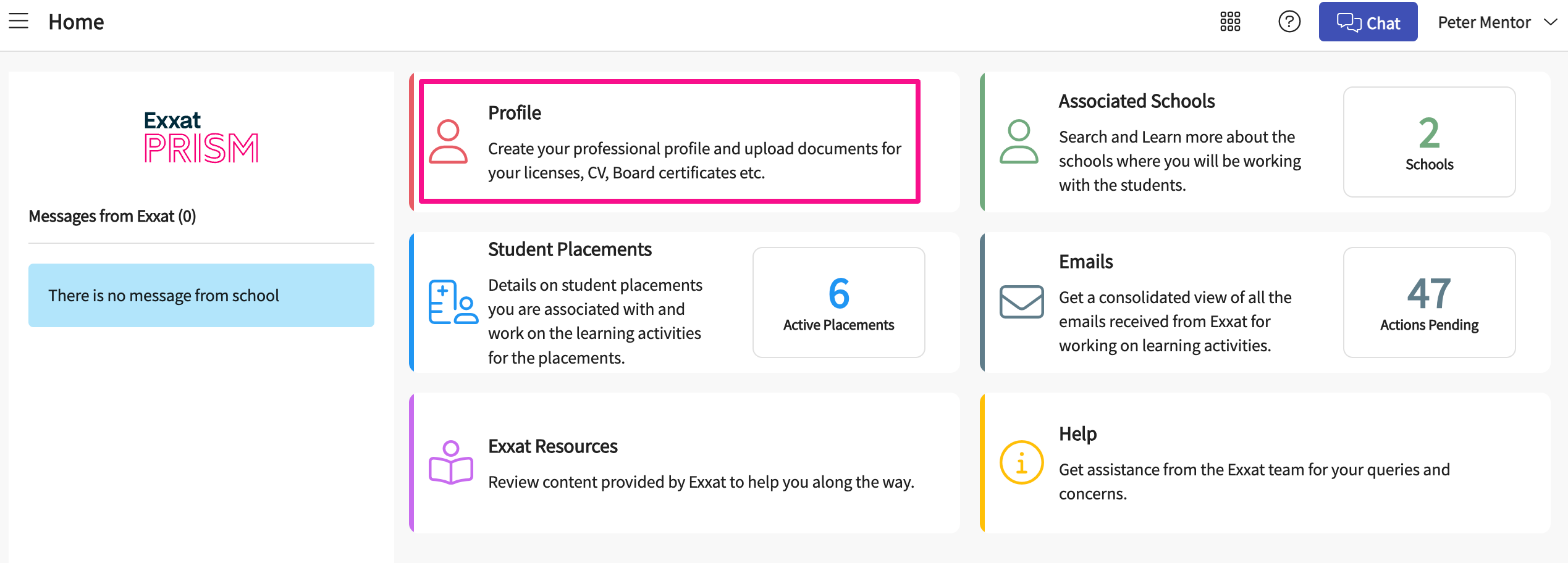Click the no message from school banner

(x=201, y=296)
